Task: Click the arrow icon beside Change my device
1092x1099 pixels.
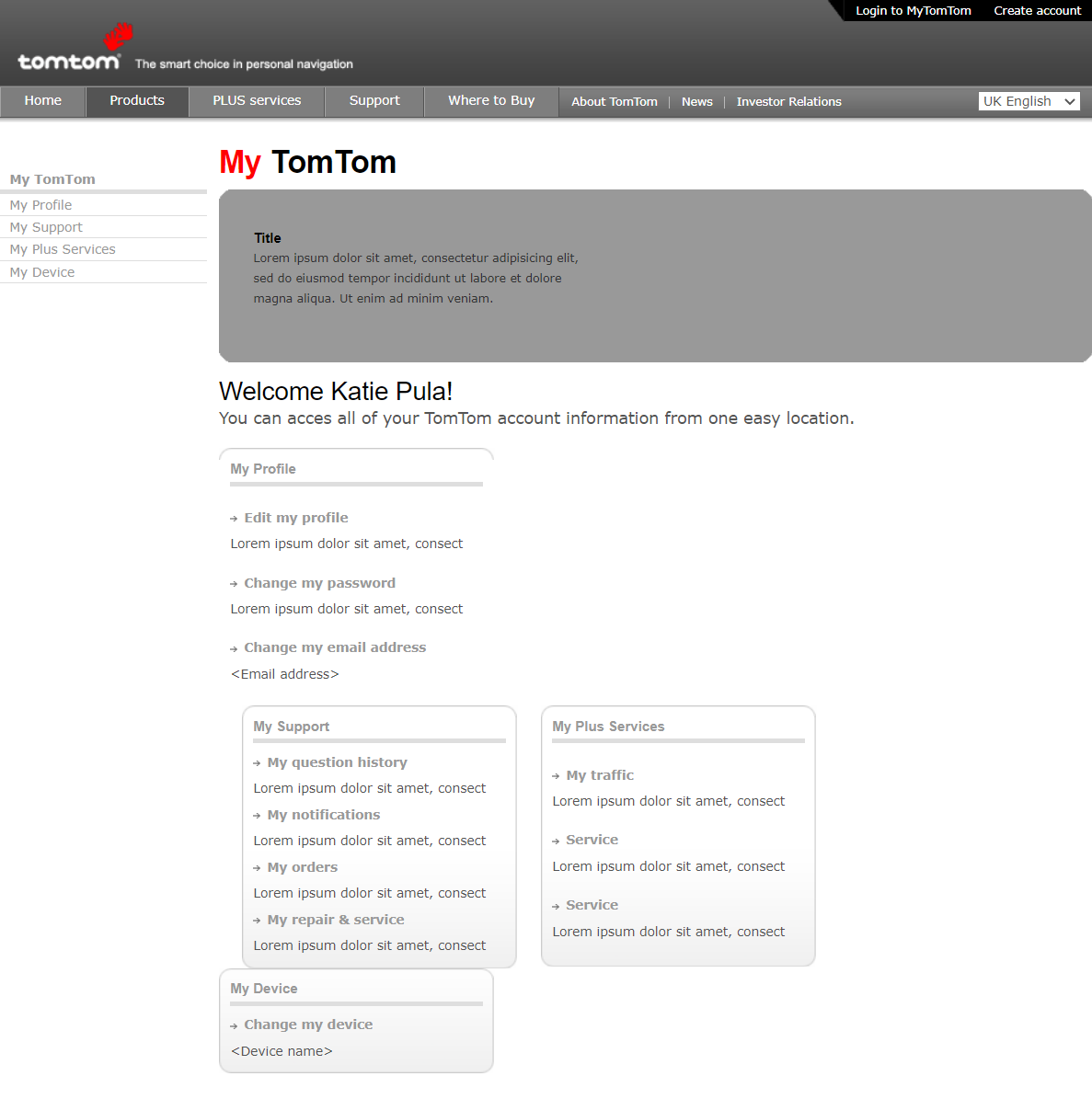Action: click(234, 1027)
